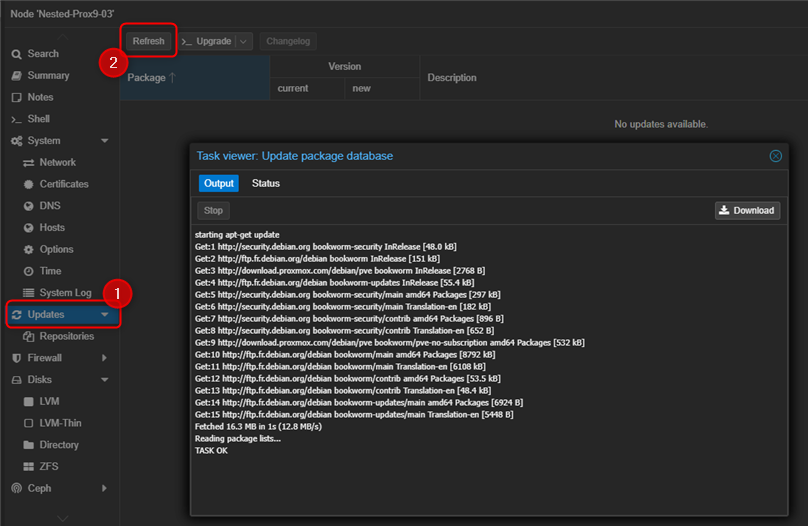Sort by the Package column header
808x526 pixels.
152,78
